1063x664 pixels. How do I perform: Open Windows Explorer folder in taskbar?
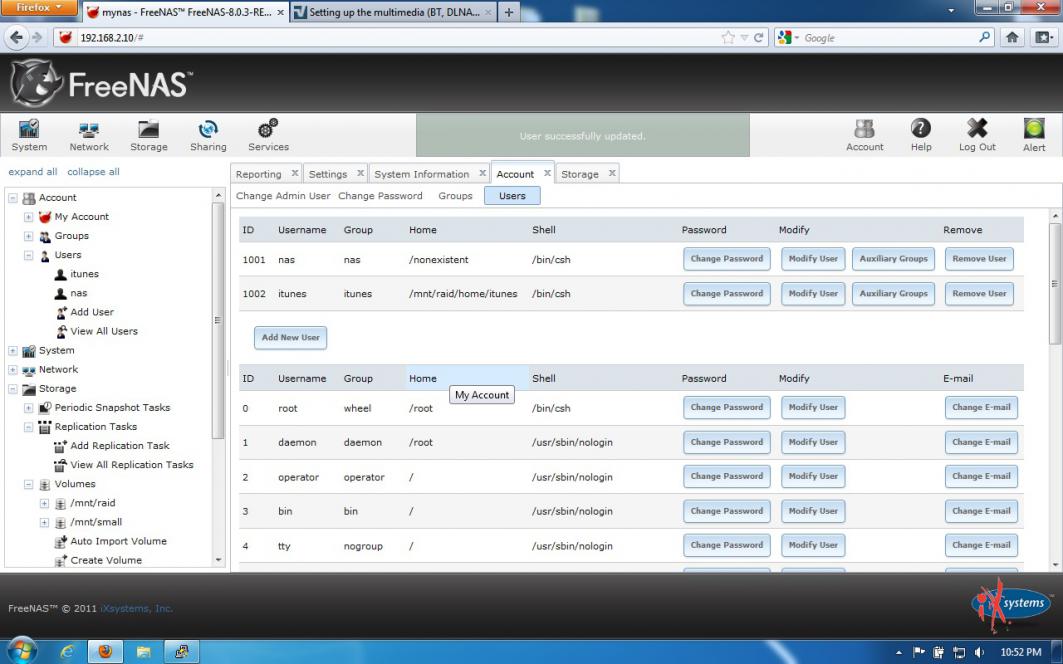click(143, 652)
